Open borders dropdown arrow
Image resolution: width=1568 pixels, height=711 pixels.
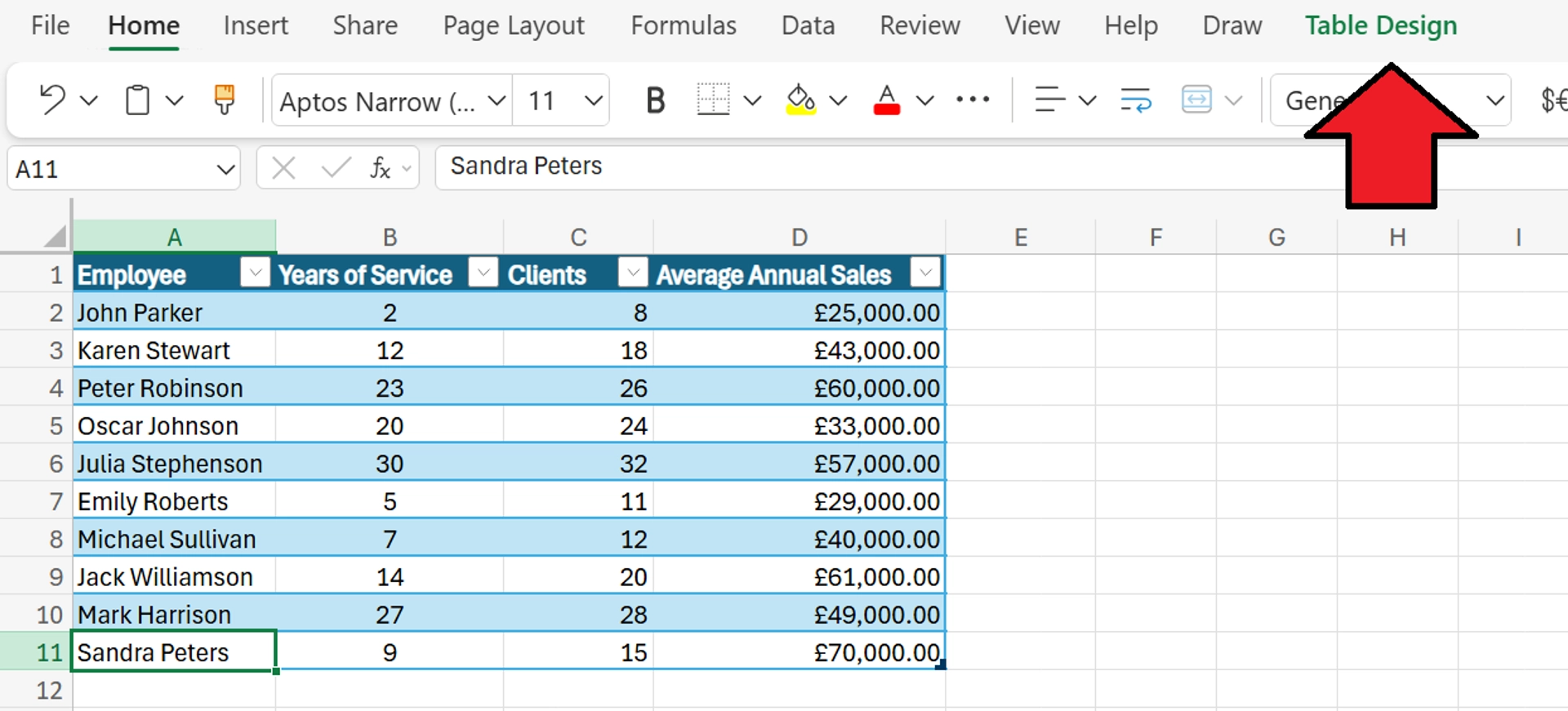point(752,100)
